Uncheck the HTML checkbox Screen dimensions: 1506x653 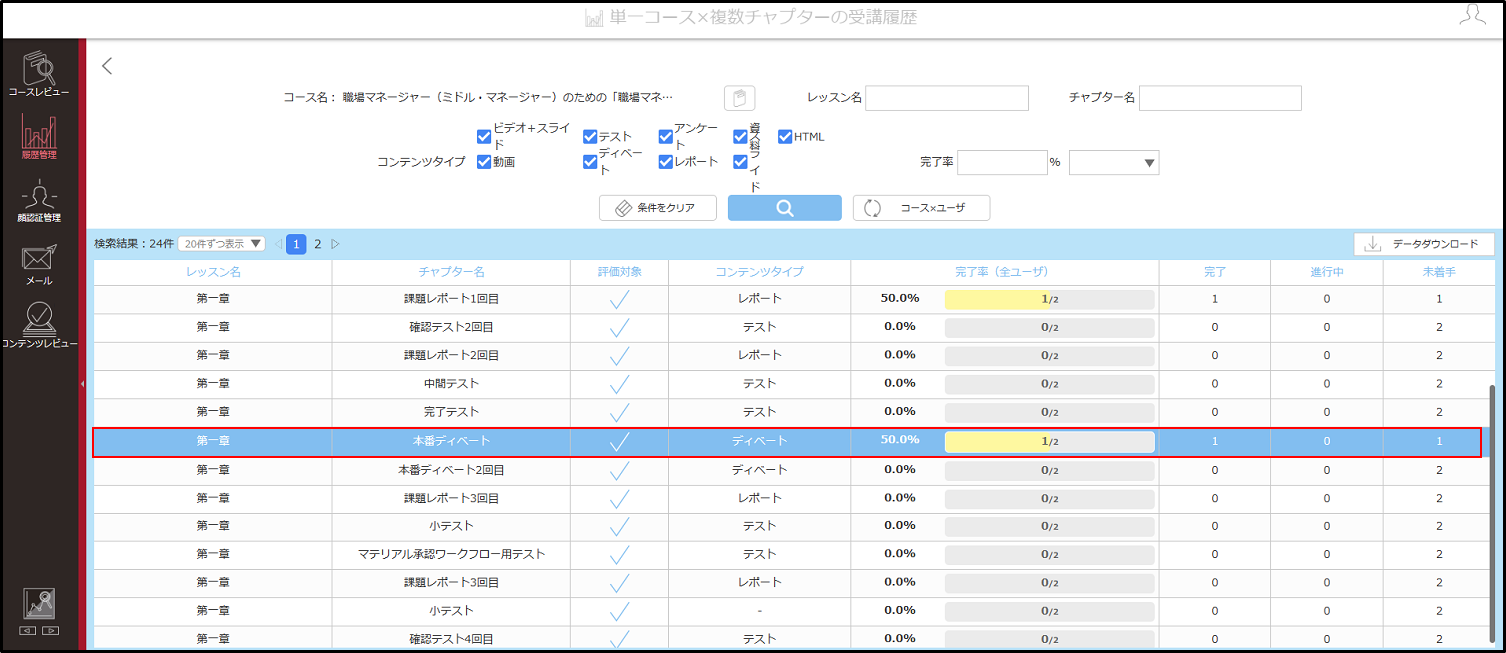coord(785,137)
